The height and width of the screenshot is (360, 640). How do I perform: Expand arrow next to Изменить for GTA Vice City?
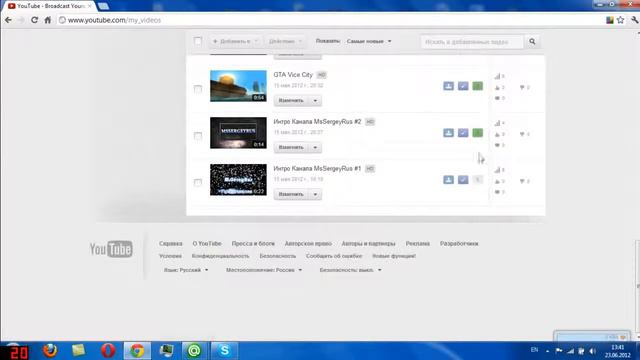pos(315,100)
